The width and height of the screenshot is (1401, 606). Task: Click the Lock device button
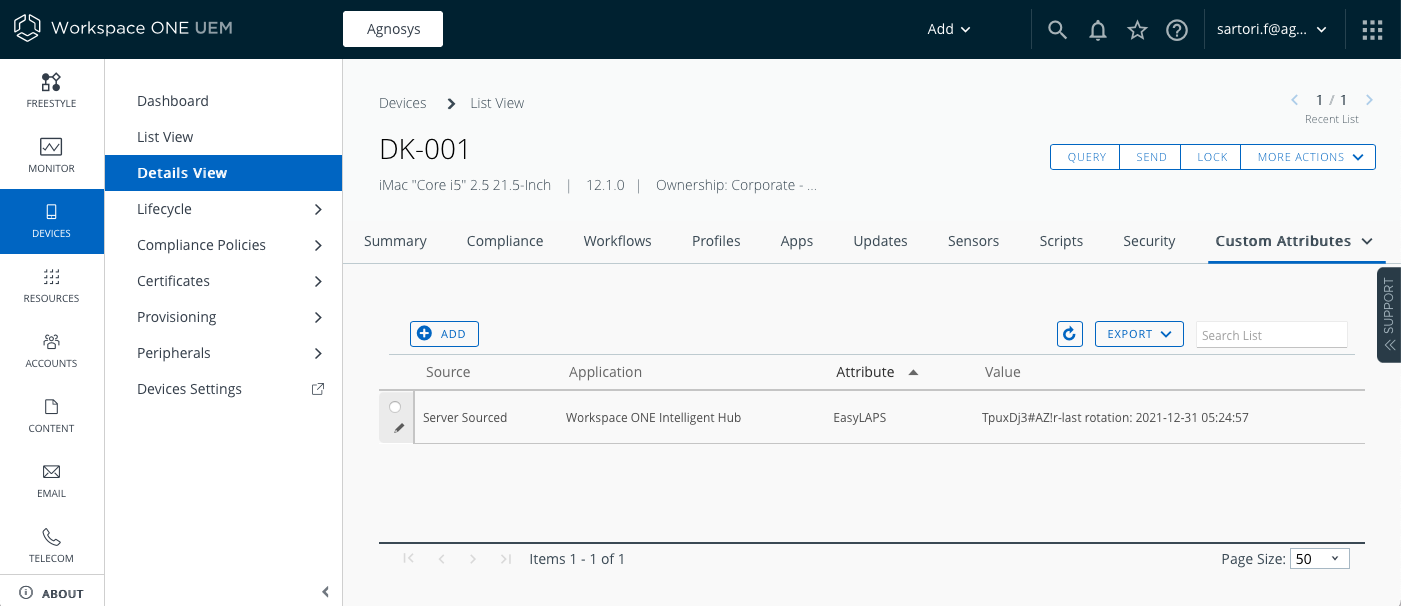(x=1212, y=157)
